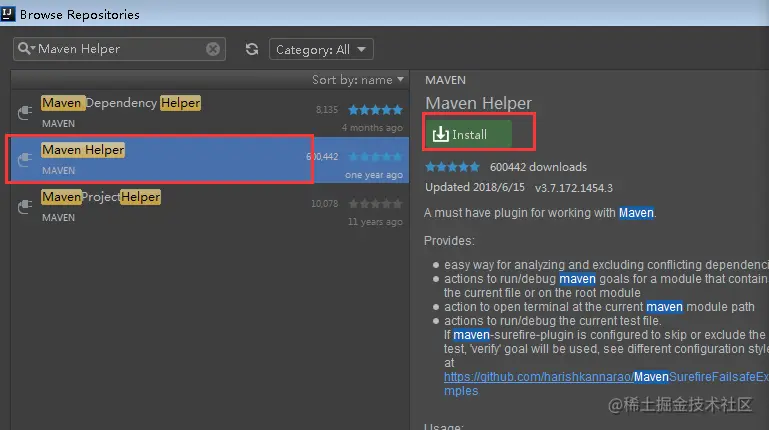Open the Sort by: name dropdown
Screen dimensions: 769x430
coord(358,80)
